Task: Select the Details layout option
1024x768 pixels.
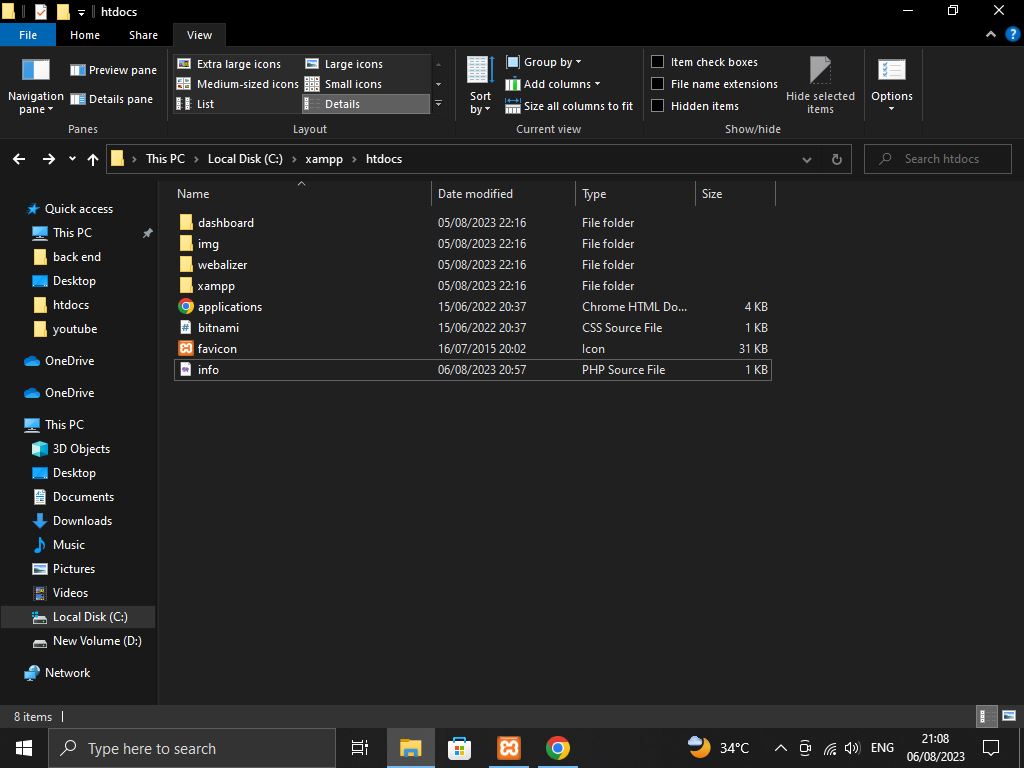Action: (366, 104)
